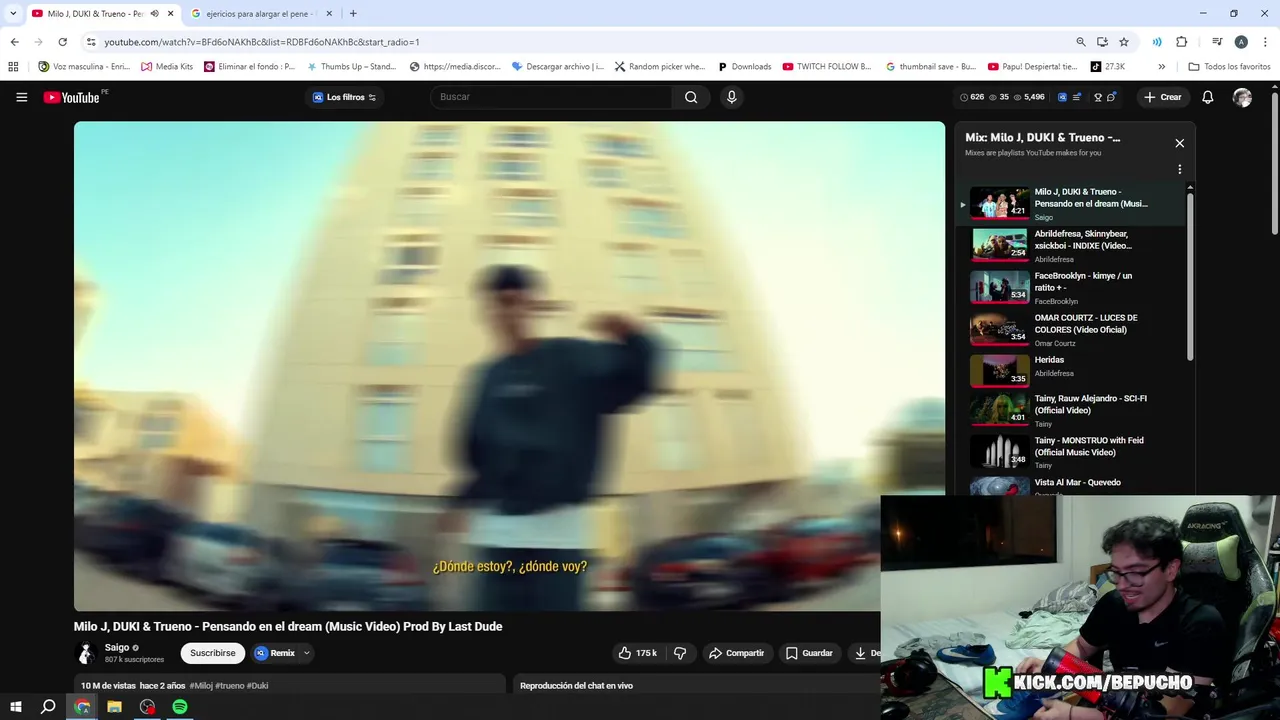
Task: Share the video with Compartir
Action: coord(736,653)
